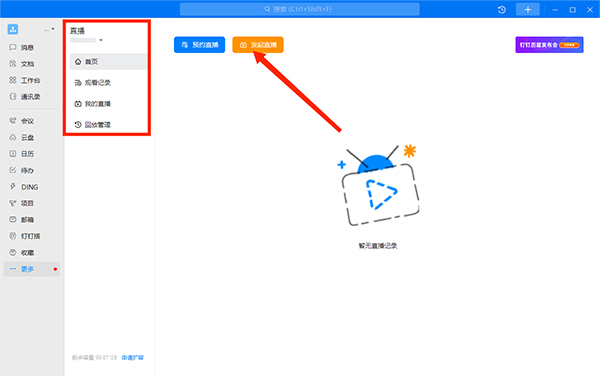Open 工作台 workbench
The image size is (600, 376).
[x=24, y=80]
